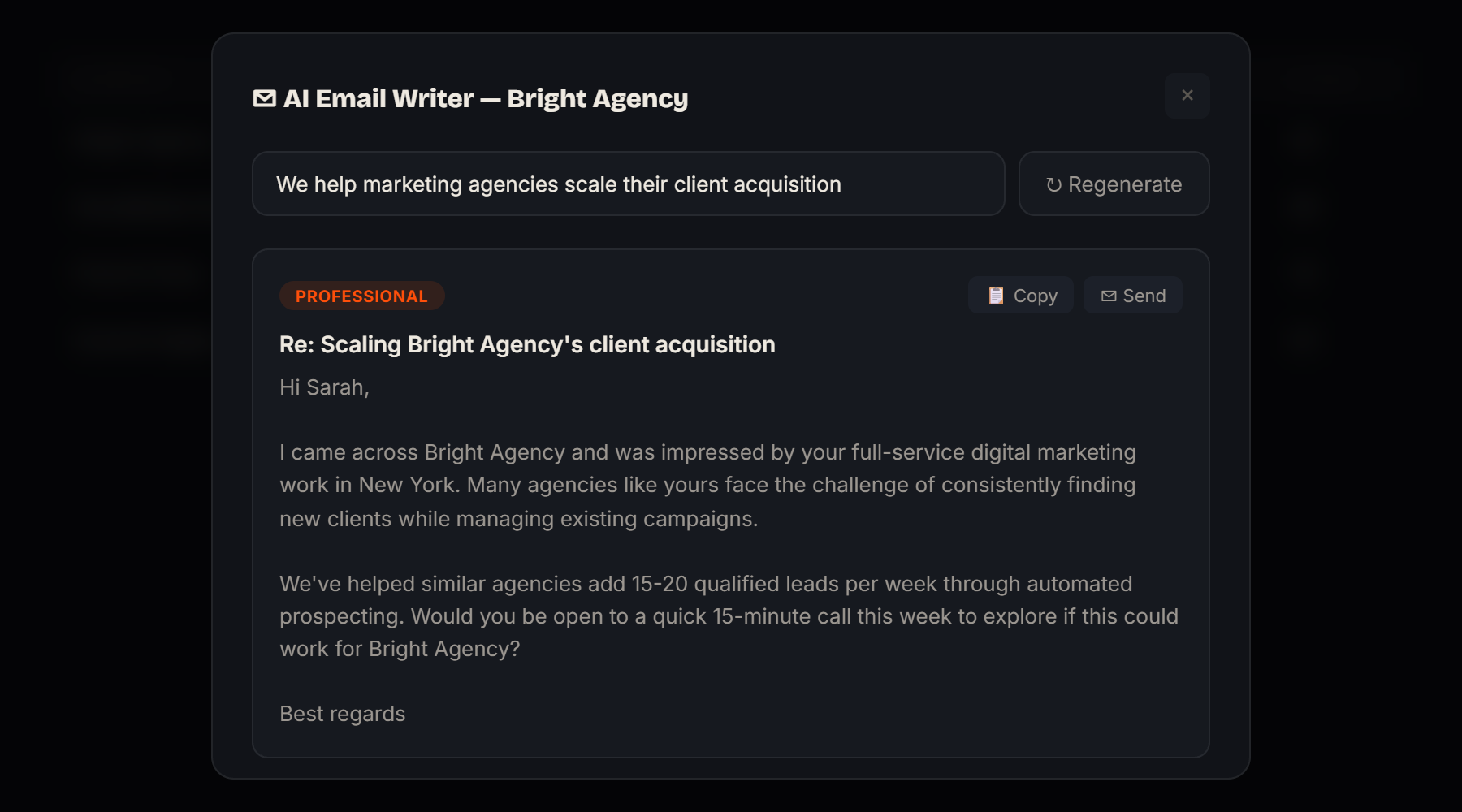The width and height of the screenshot is (1462, 812).
Task: Click the word 'Regenerate' label text
Action: (1124, 185)
